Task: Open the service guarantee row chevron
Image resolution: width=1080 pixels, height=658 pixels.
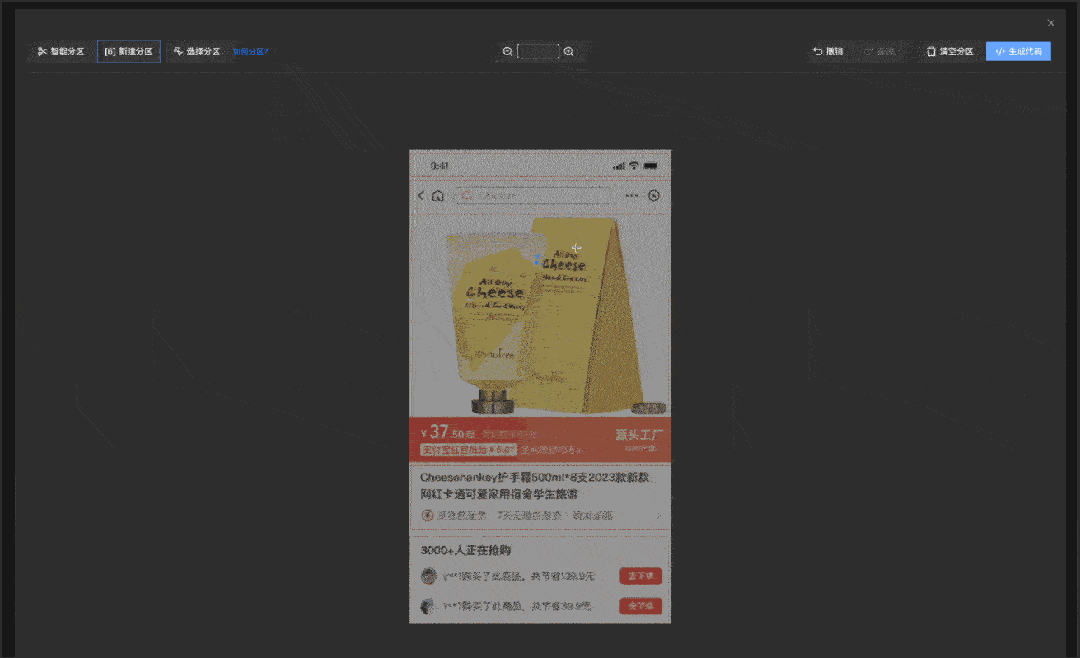Action: (x=658, y=515)
